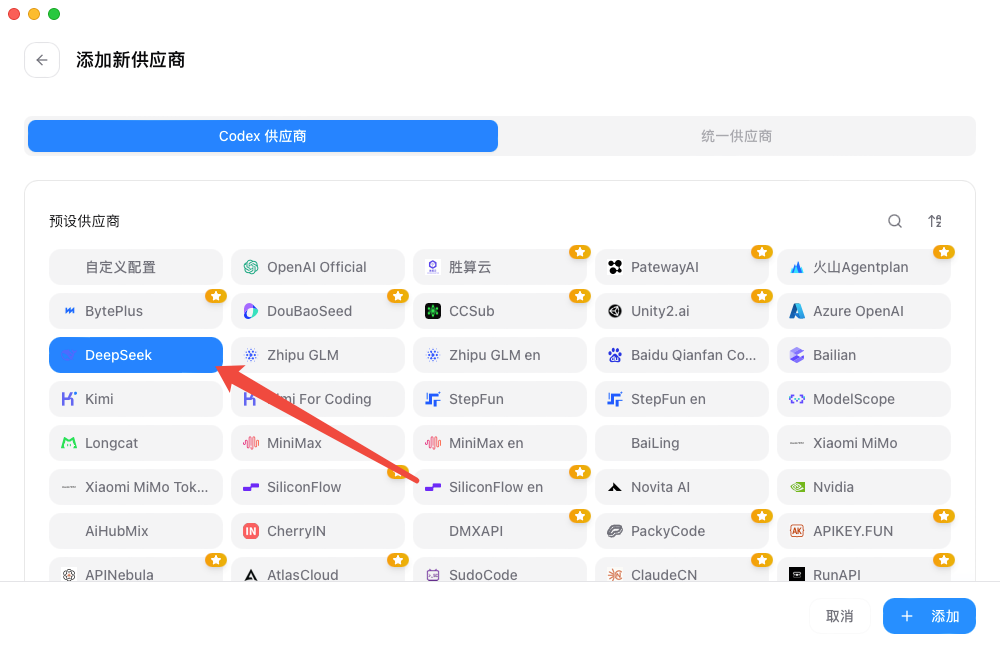The image size is (1000, 650).
Task: Select Unity2.ai provider
Action: click(682, 311)
